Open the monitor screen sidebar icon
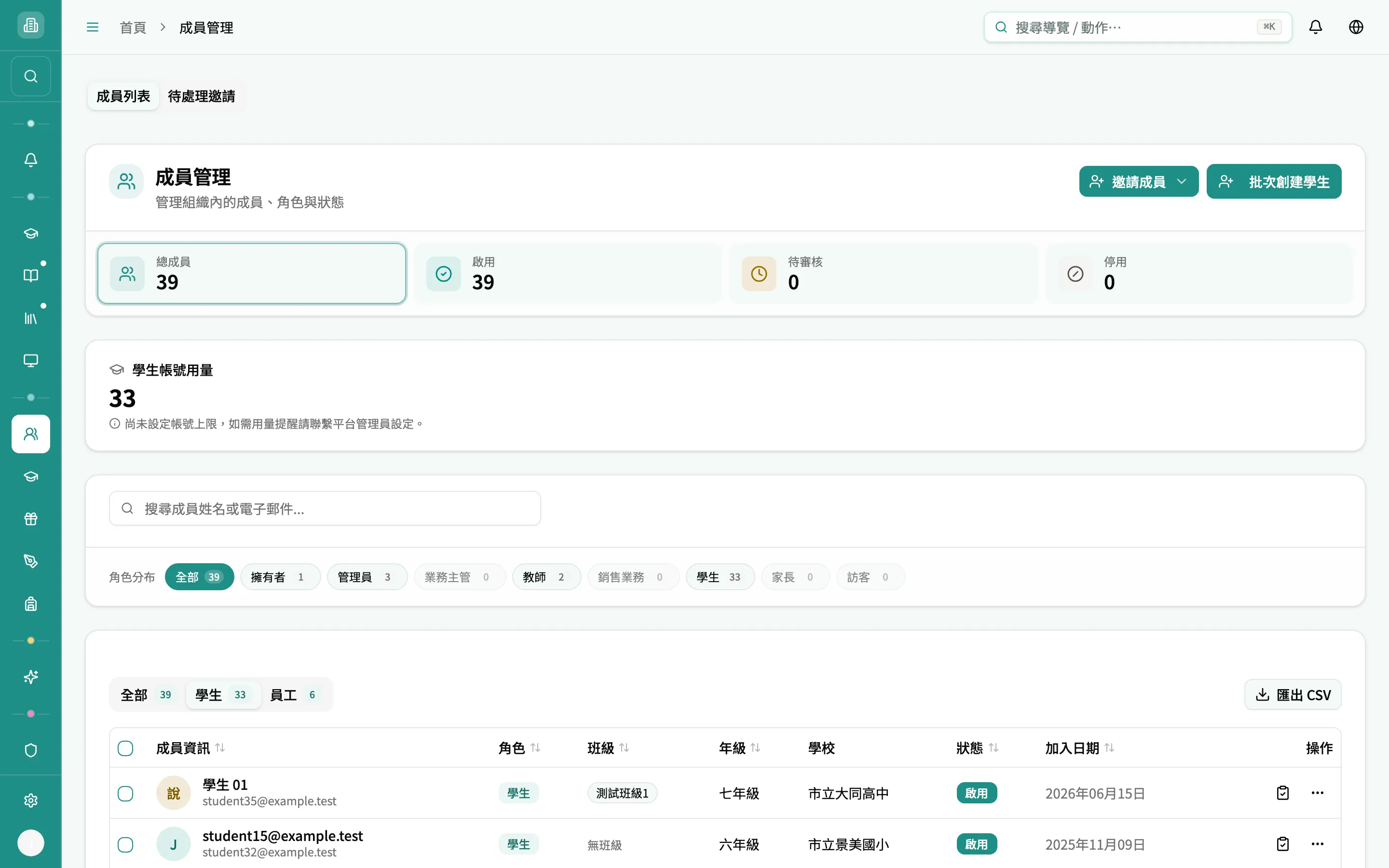1389x868 pixels. pyautogui.click(x=30, y=361)
